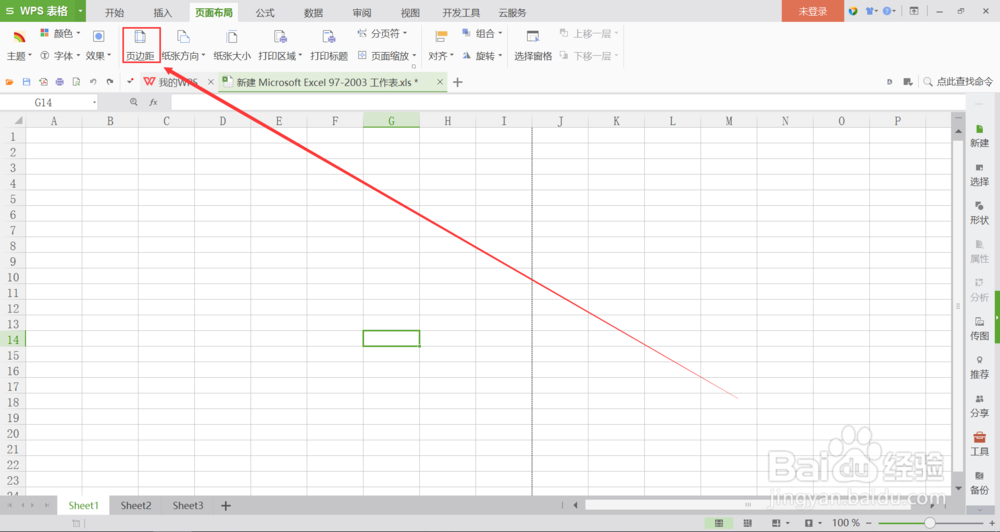The height and width of the screenshot is (532, 1000).
Task: Open 分享 share in the right sidebar
Action: click(x=980, y=406)
